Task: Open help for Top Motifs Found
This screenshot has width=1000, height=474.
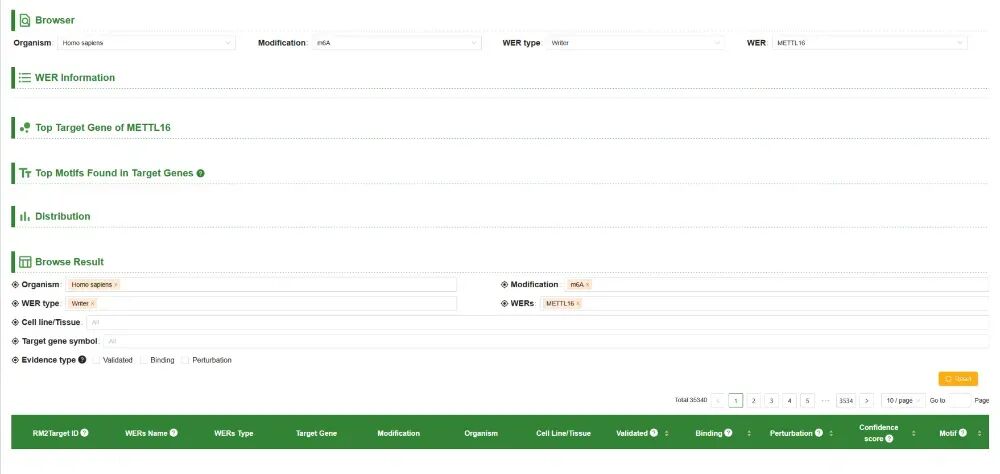Action: click(x=200, y=173)
